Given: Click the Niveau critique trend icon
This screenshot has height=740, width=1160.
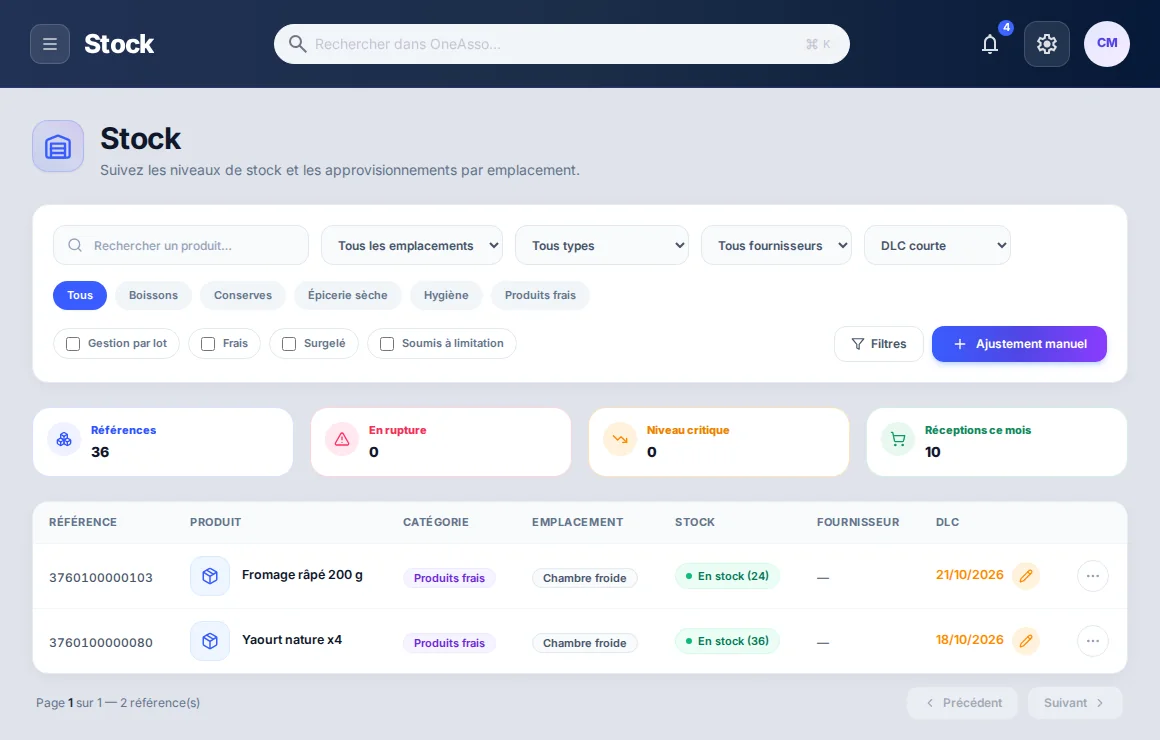Looking at the screenshot, I should click(x=620, y=440).
